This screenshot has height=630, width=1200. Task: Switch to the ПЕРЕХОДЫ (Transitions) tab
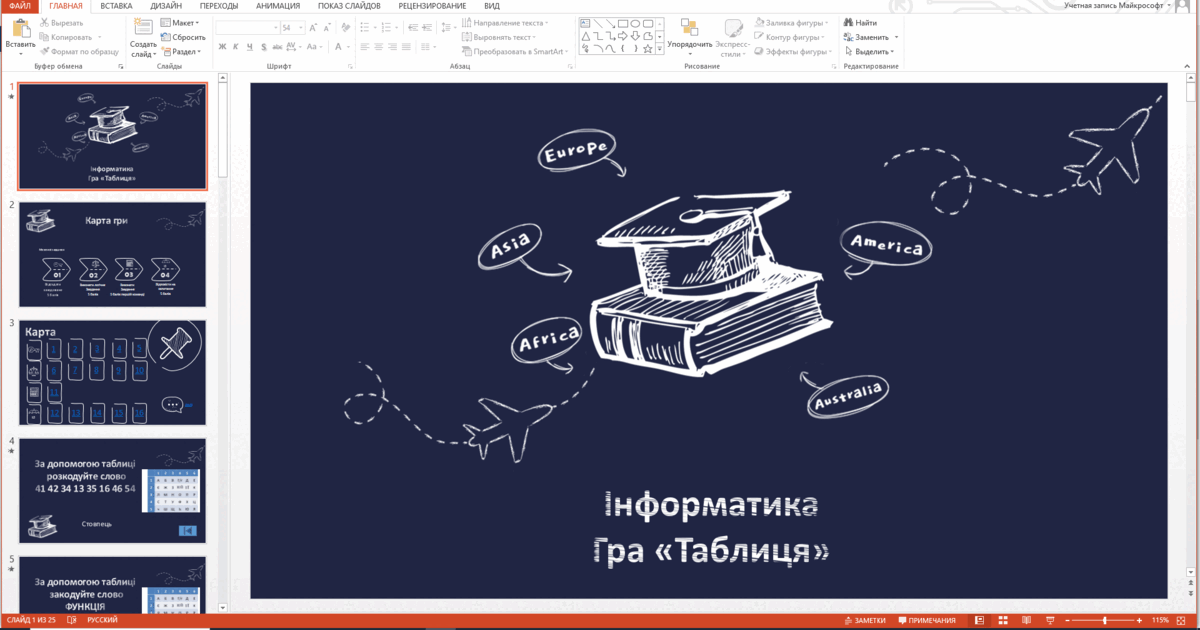pyautogui.click(x=219, y=6)
